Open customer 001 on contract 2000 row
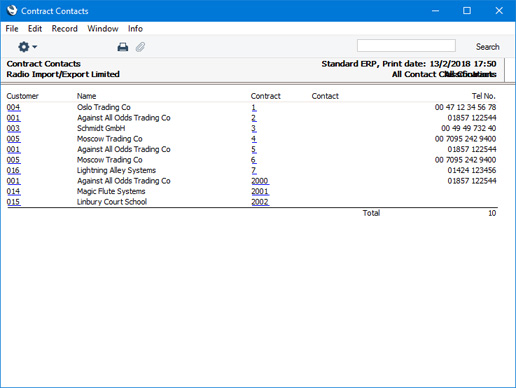Screen dimensions: 516x388 pyautogui.click(x=13, y=181)
